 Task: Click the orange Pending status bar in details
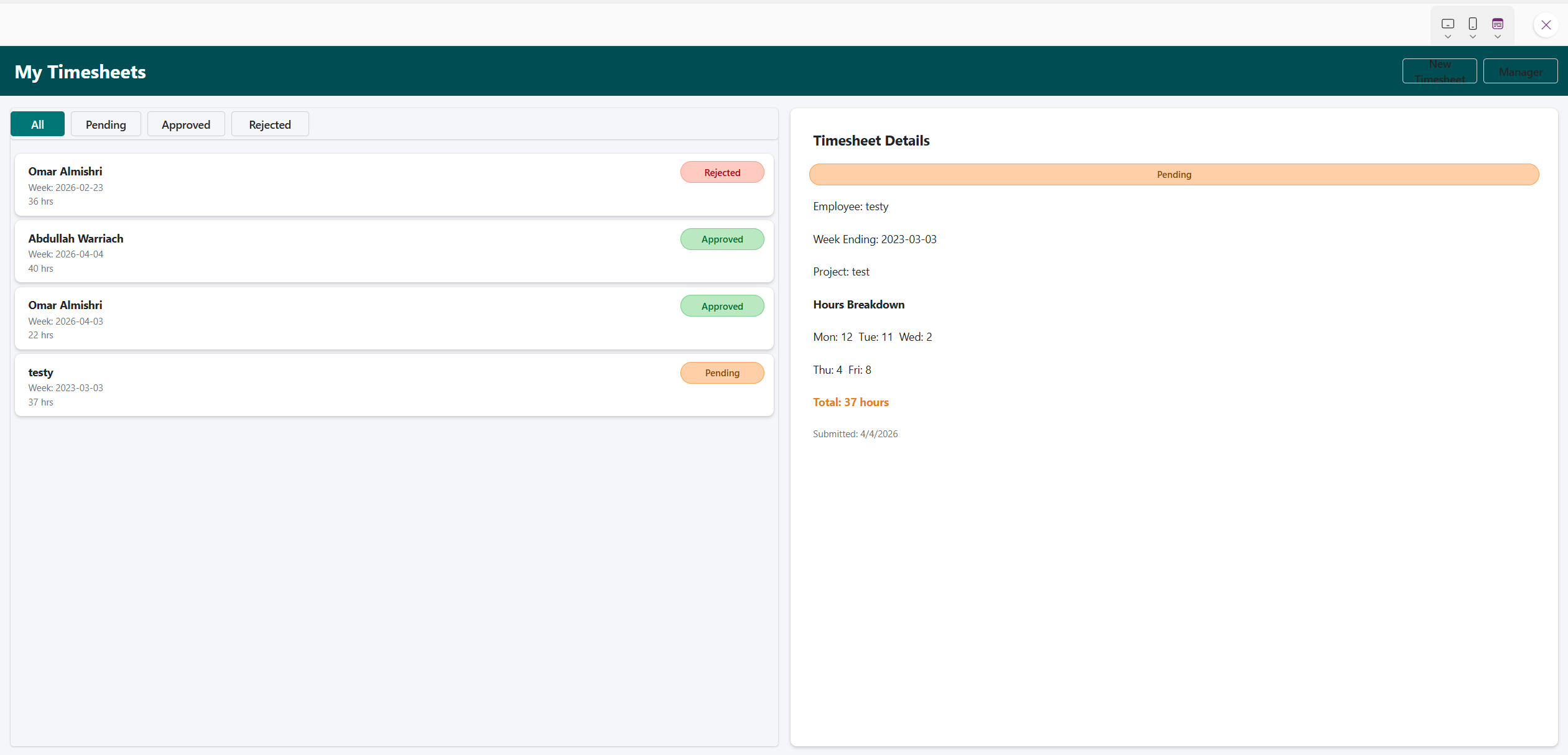point(1173,175)
